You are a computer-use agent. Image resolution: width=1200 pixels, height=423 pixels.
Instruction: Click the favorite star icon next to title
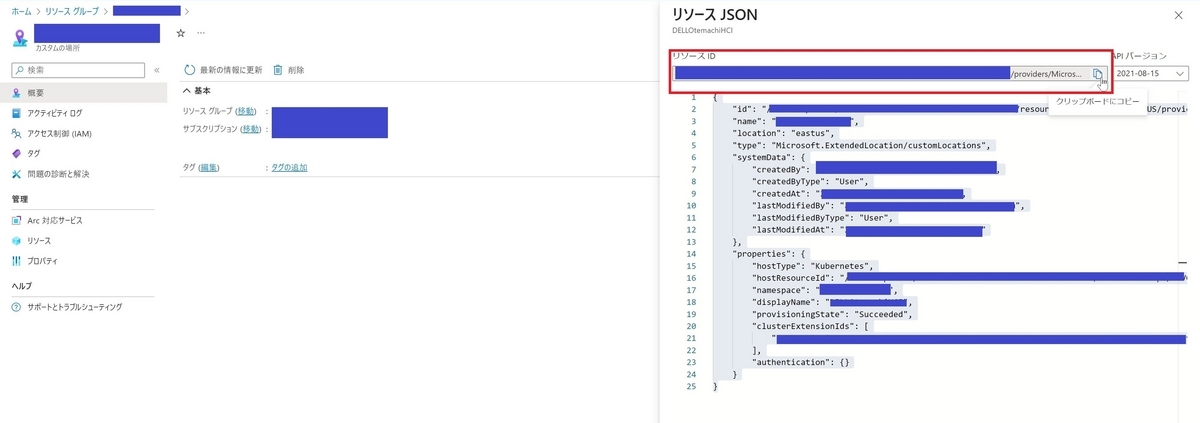pyautogui.click(x=180, y=33)
